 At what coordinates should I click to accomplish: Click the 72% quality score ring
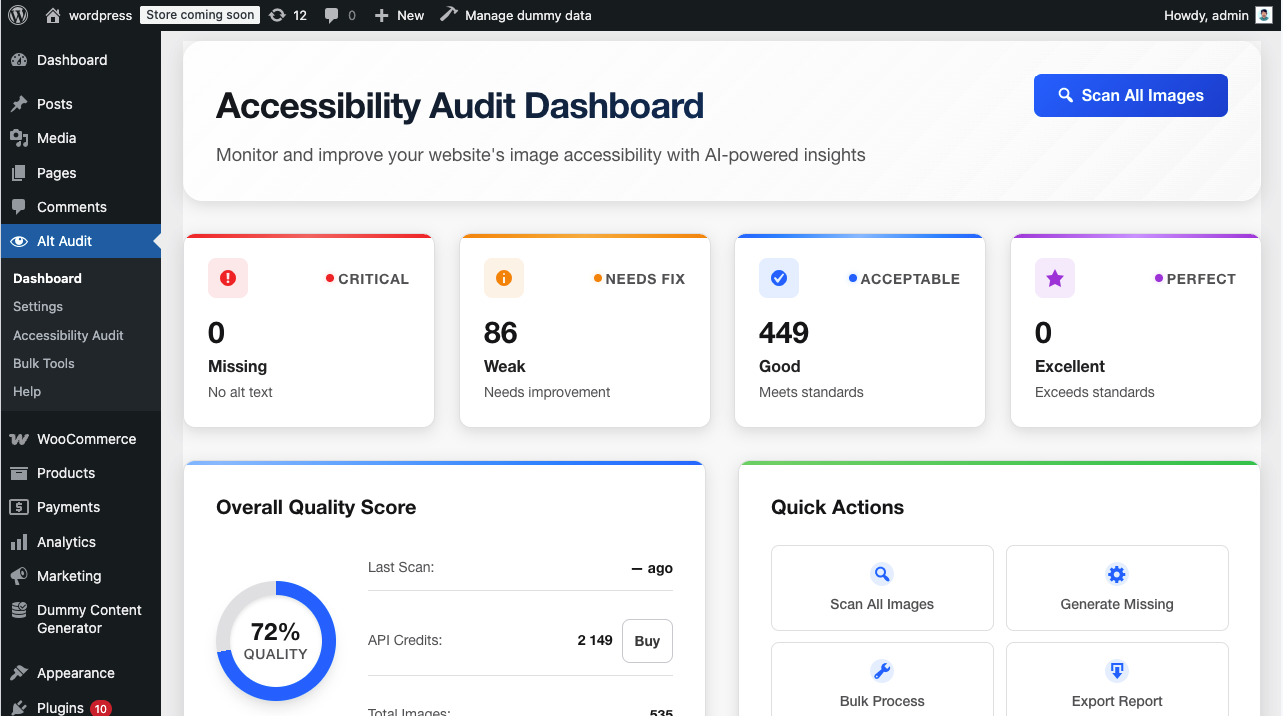(x=275, y=641)
